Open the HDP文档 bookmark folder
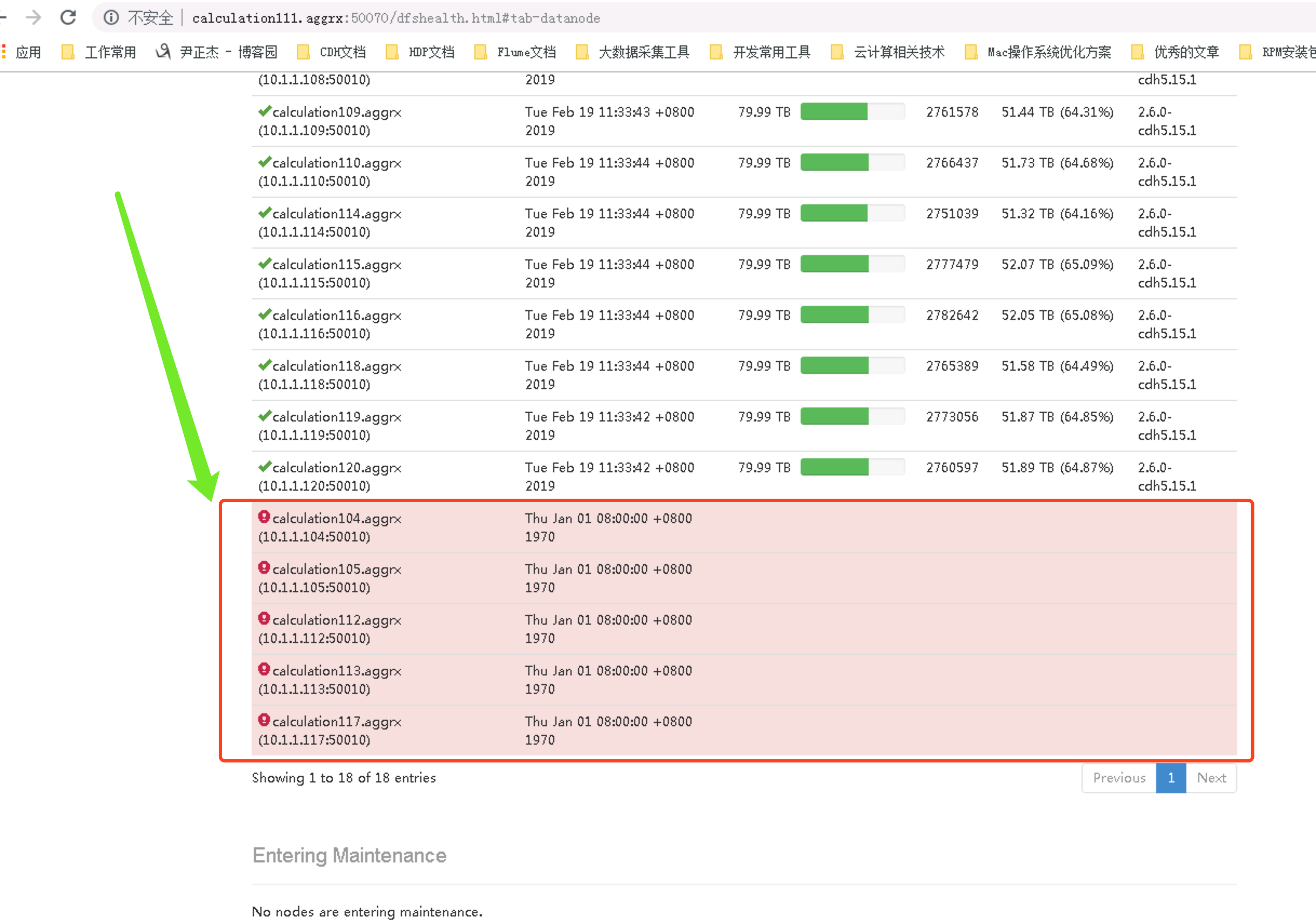The width and height of the screenshot is (1316, 924). click(420, 52)
